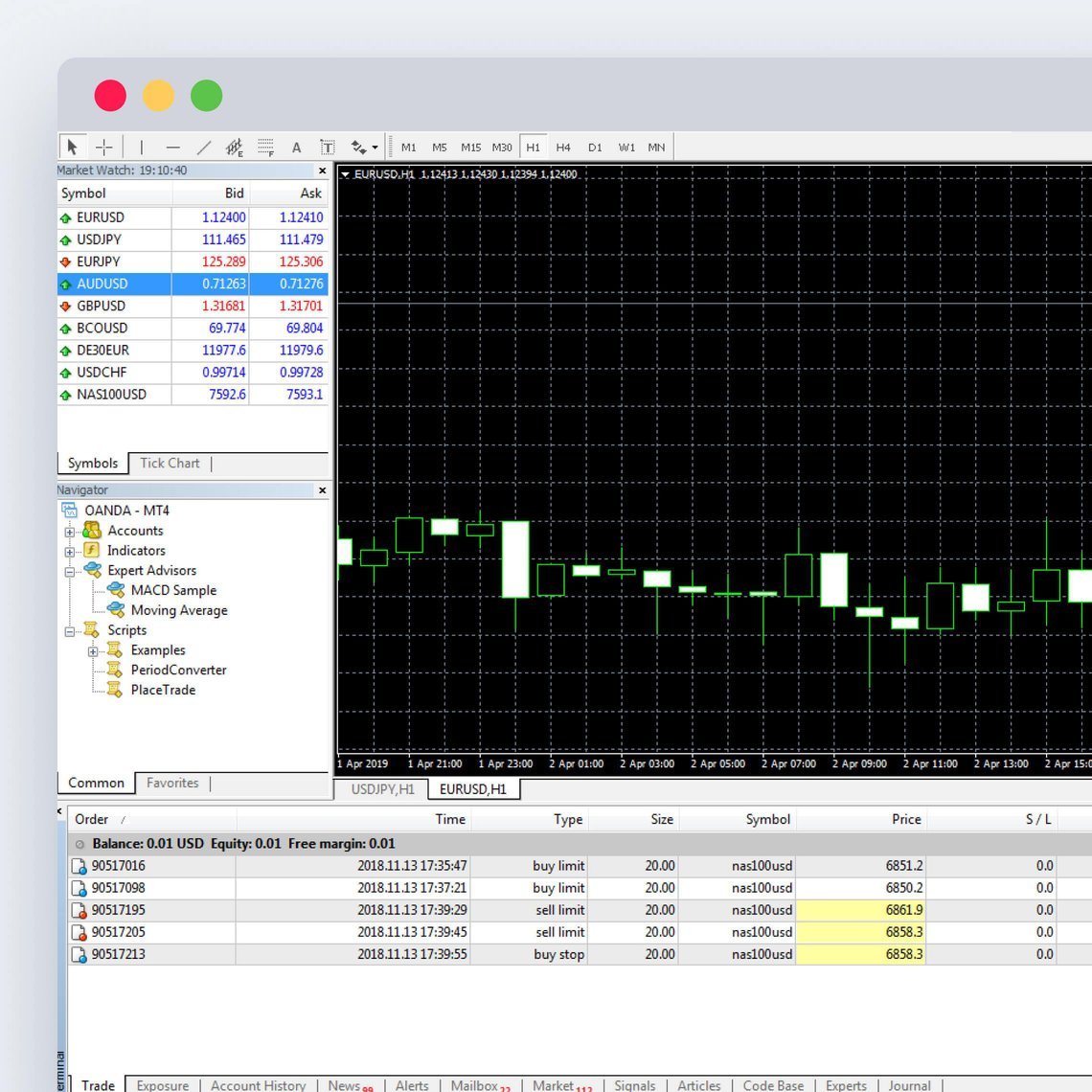Select the horizontal line drawing tool
The width and height of the screenshot is (1092, 1092).
tap(172, 147)
